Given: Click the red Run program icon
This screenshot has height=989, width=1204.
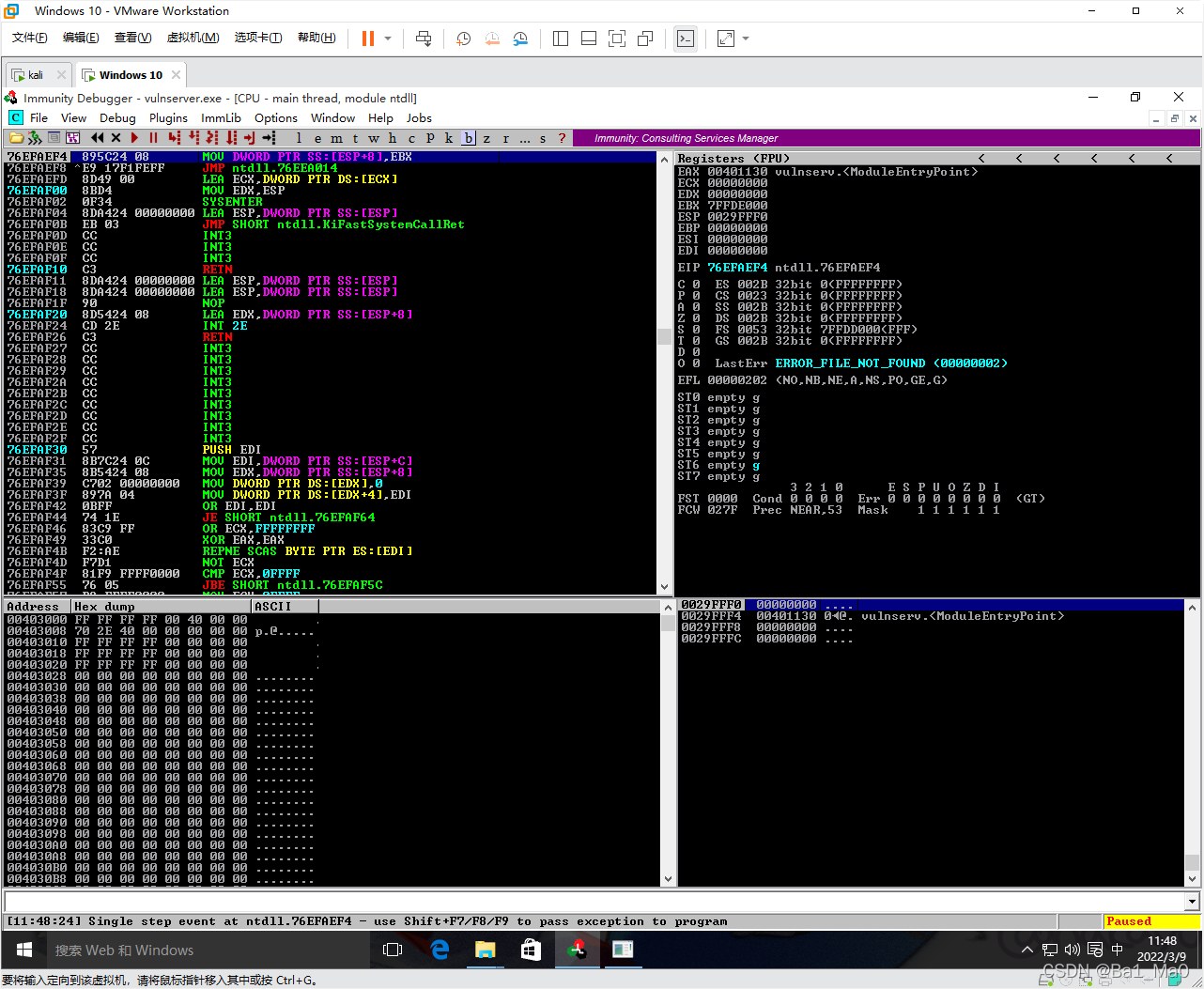Looking at the screenshot, I should coord(134,138).
